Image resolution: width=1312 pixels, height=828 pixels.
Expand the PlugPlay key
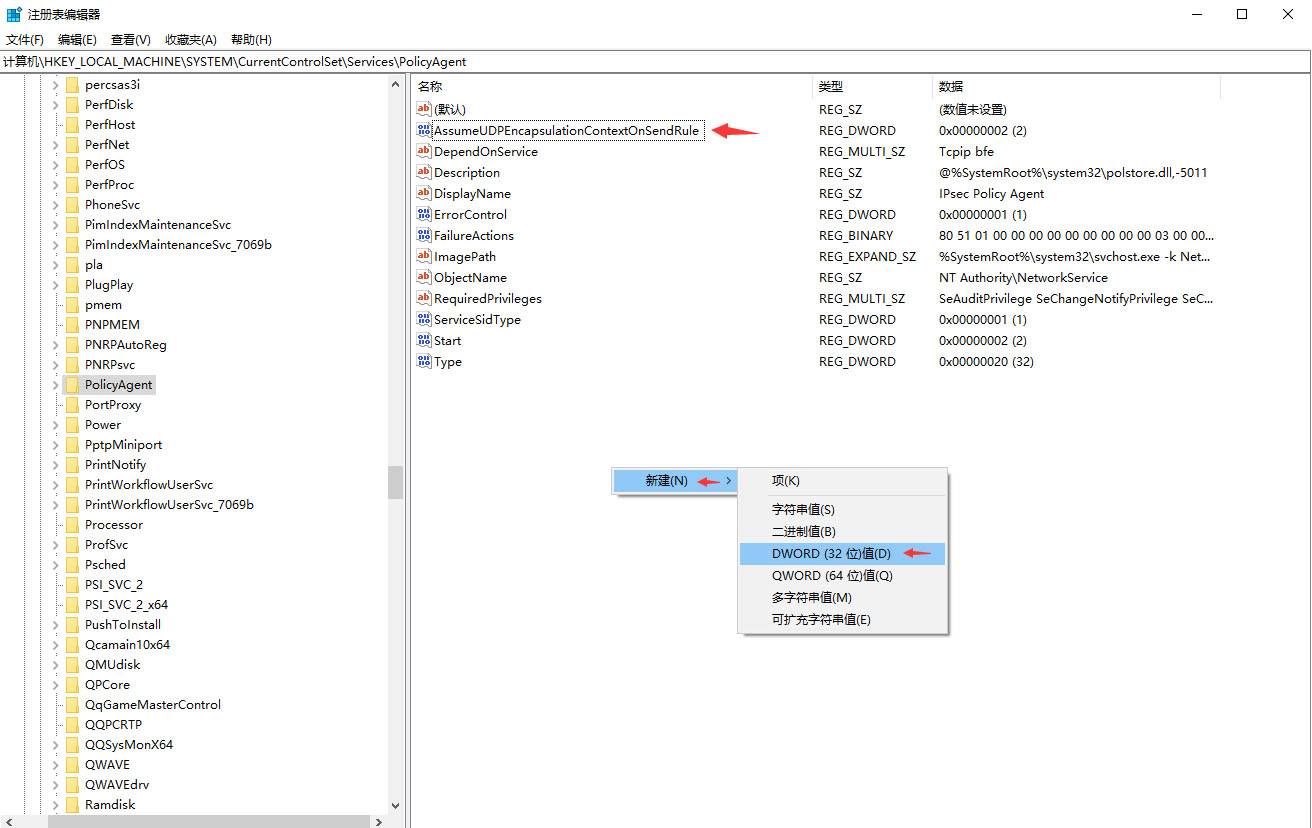53,284
